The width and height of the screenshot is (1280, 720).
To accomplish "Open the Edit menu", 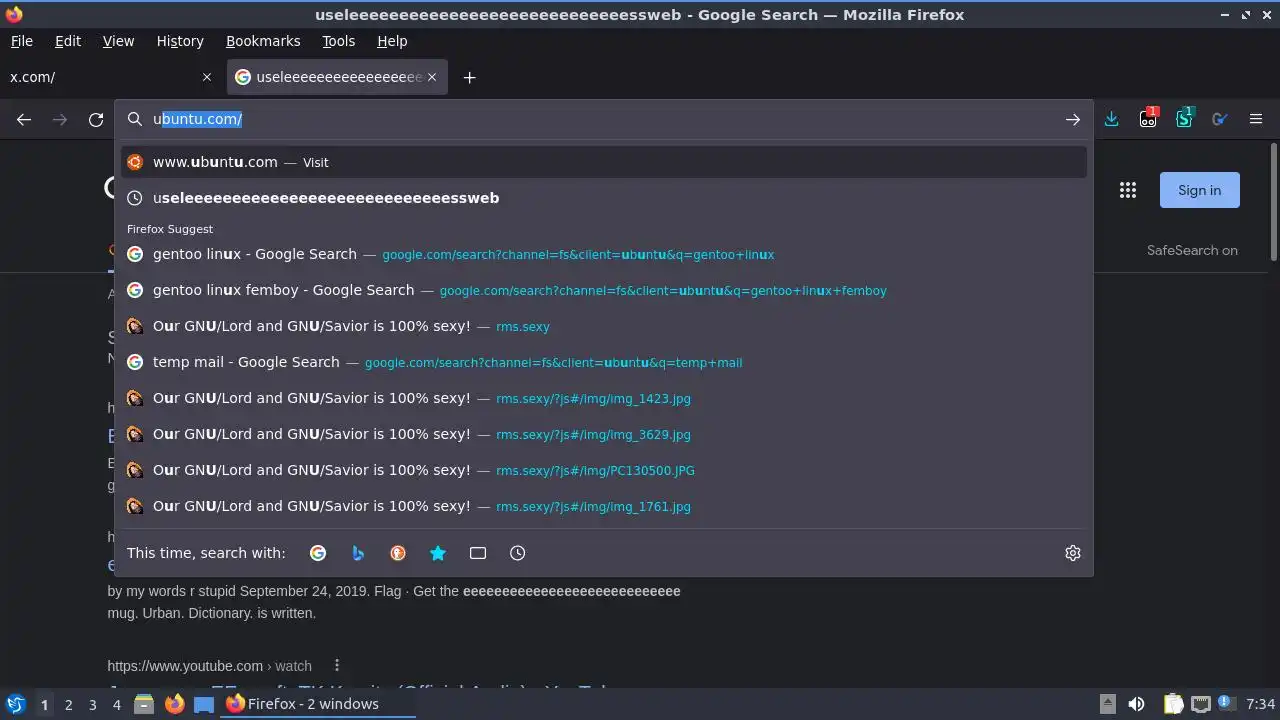I will 68,41.
